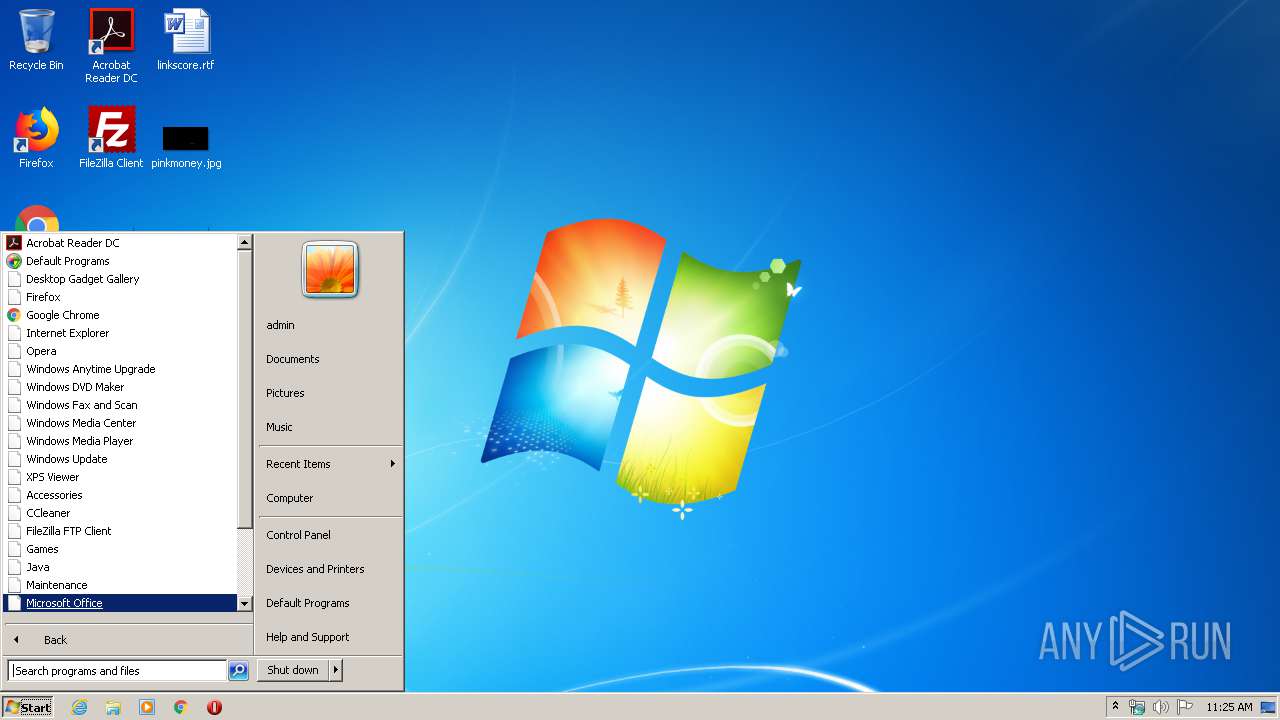
Task: Click display tray icon beside the clock
Action: [x=1268, y=707]
